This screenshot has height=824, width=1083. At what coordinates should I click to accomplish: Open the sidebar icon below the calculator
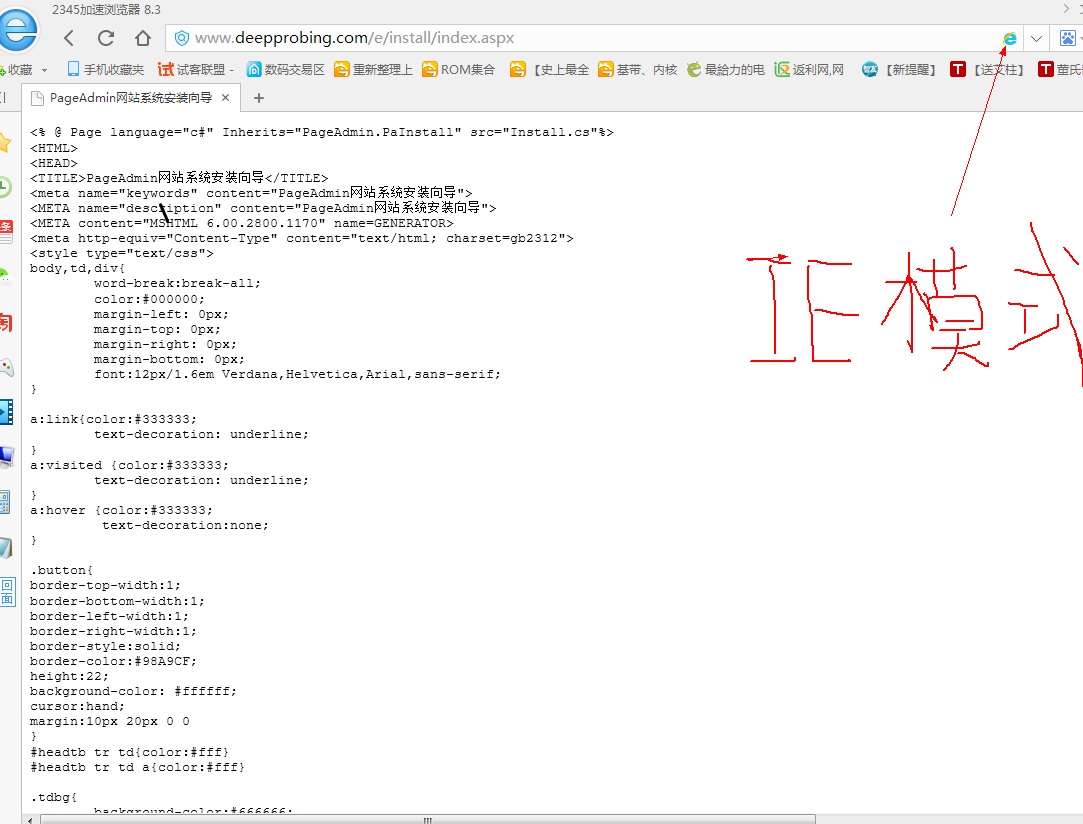point(6,548)
